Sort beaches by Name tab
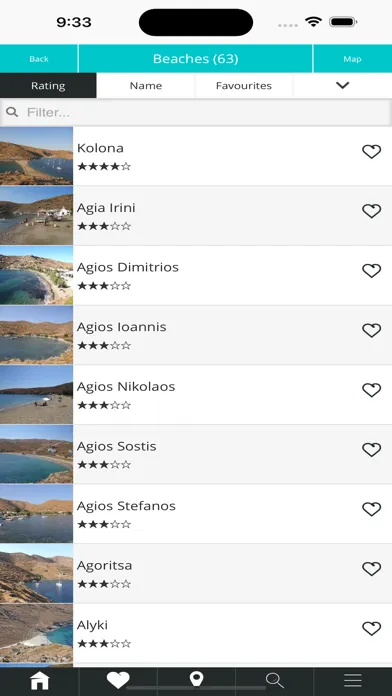 (x=146, y=86)
